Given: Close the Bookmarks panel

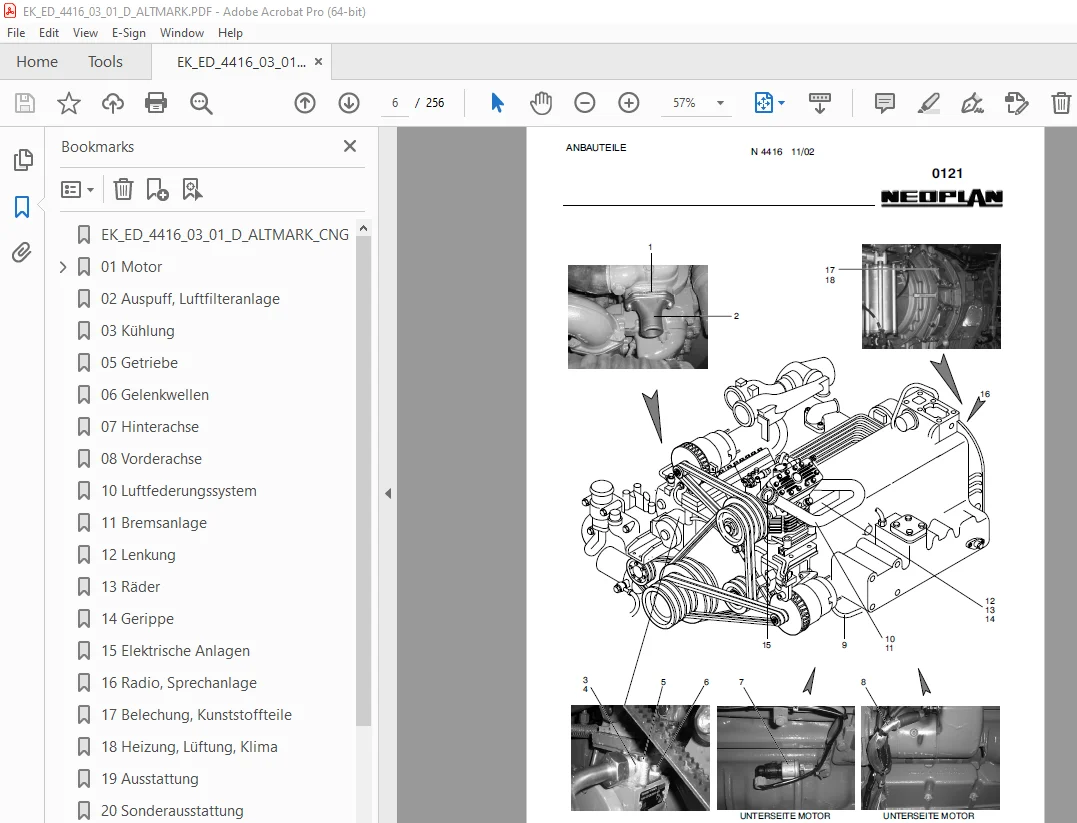Looking at the screenshot, I should (350, 146).
